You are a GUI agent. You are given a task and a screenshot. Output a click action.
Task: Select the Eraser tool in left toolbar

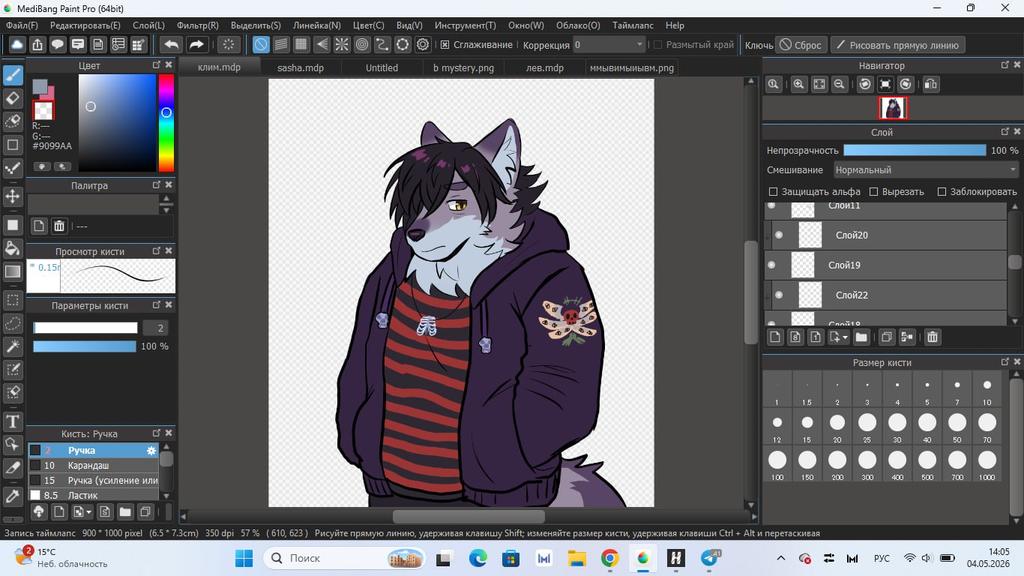[12, 99]
